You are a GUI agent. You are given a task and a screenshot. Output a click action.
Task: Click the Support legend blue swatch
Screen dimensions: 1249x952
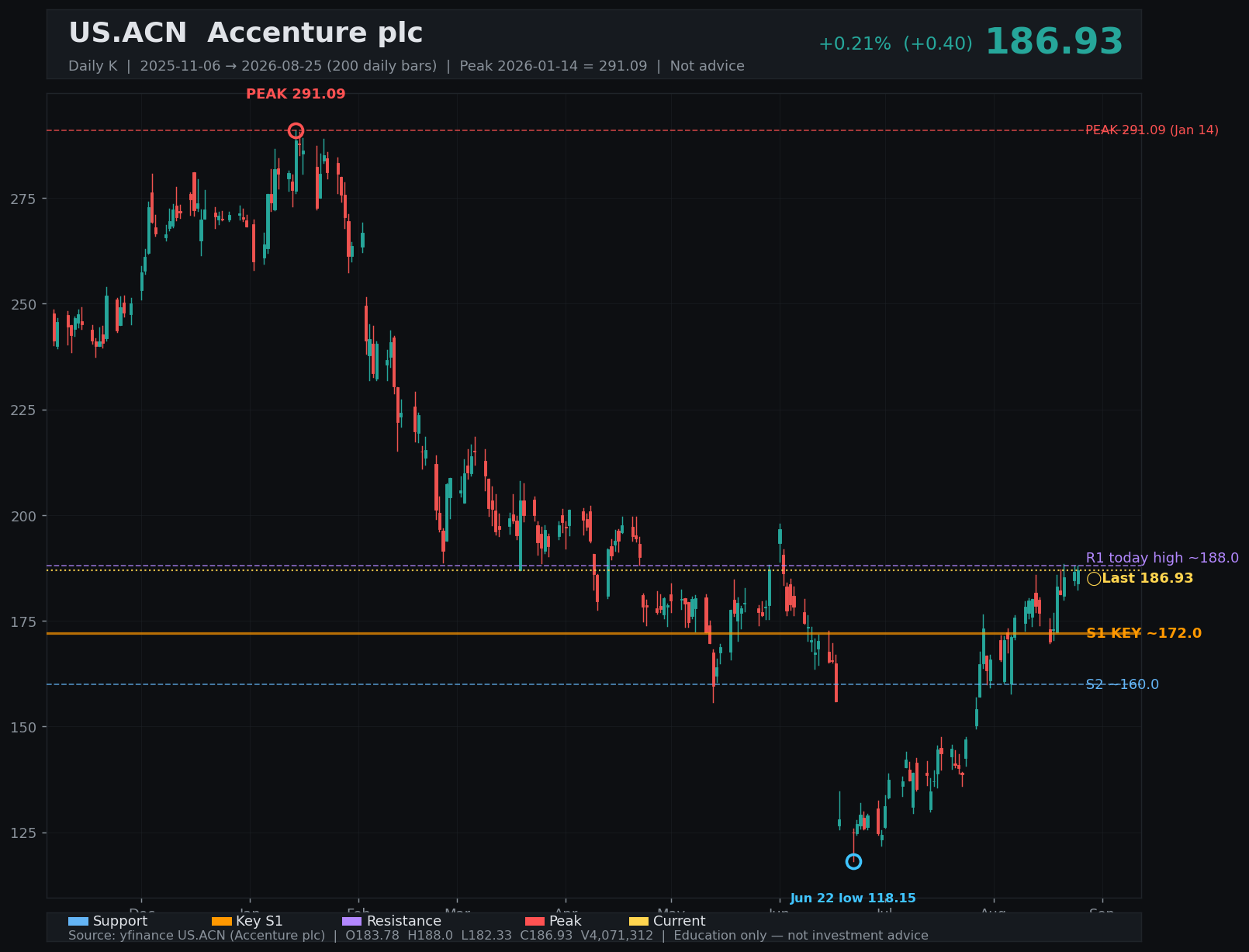[x=78, y=921]
